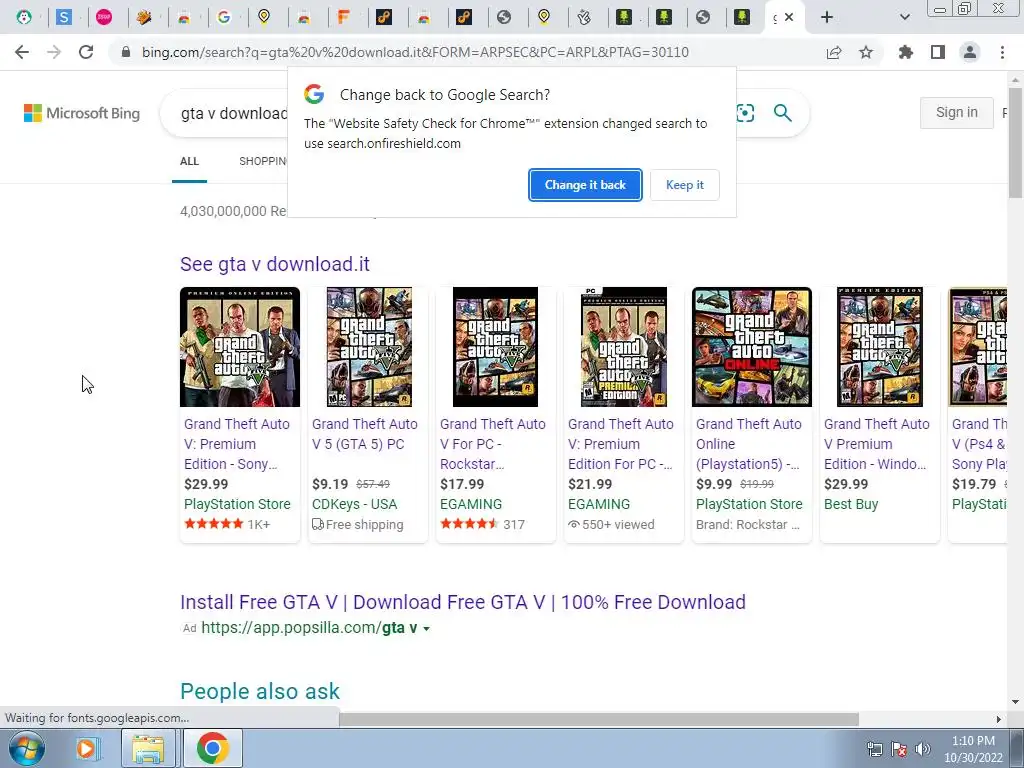Open Grand Theft Auto V Premium Edition Windows link
Viewport: 1024px width, 768px height.
876,444
